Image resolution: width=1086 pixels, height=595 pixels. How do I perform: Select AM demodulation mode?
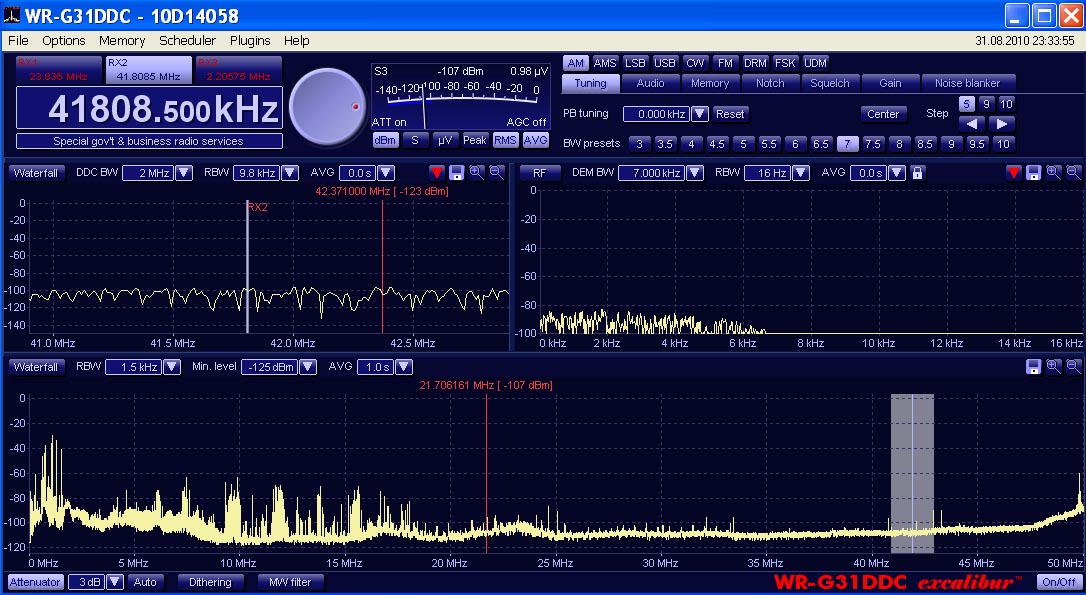coord(576,63)
